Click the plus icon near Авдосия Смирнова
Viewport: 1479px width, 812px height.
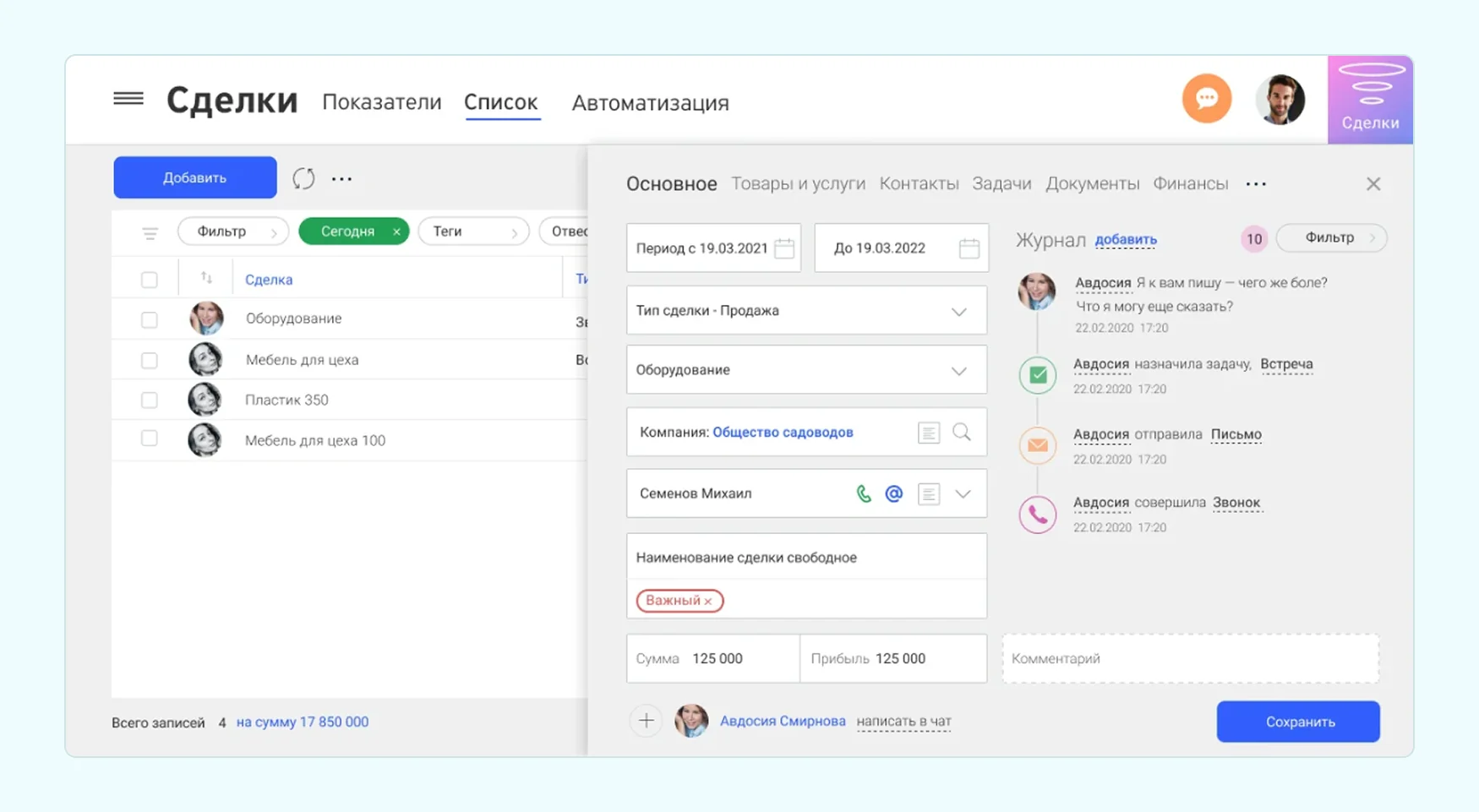[x=646, y=721]
